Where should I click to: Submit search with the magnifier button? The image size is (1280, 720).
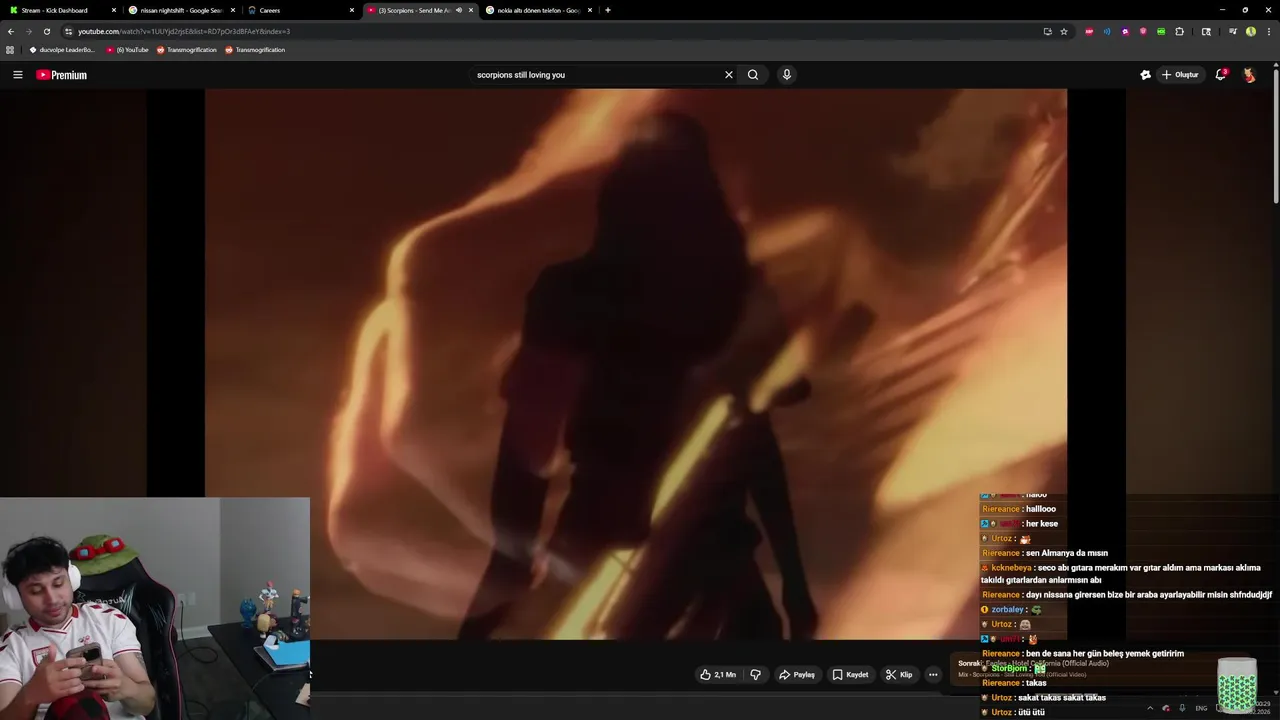point(753,75)
